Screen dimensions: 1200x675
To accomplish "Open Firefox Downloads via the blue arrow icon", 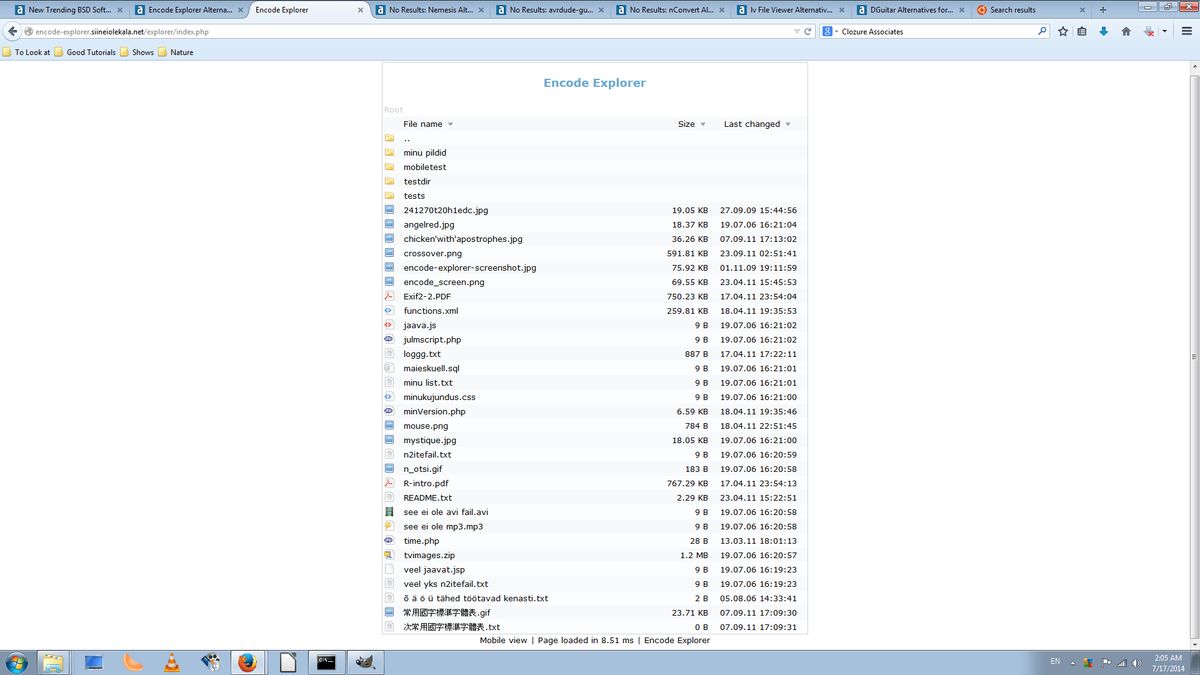I will point(1102,31).
